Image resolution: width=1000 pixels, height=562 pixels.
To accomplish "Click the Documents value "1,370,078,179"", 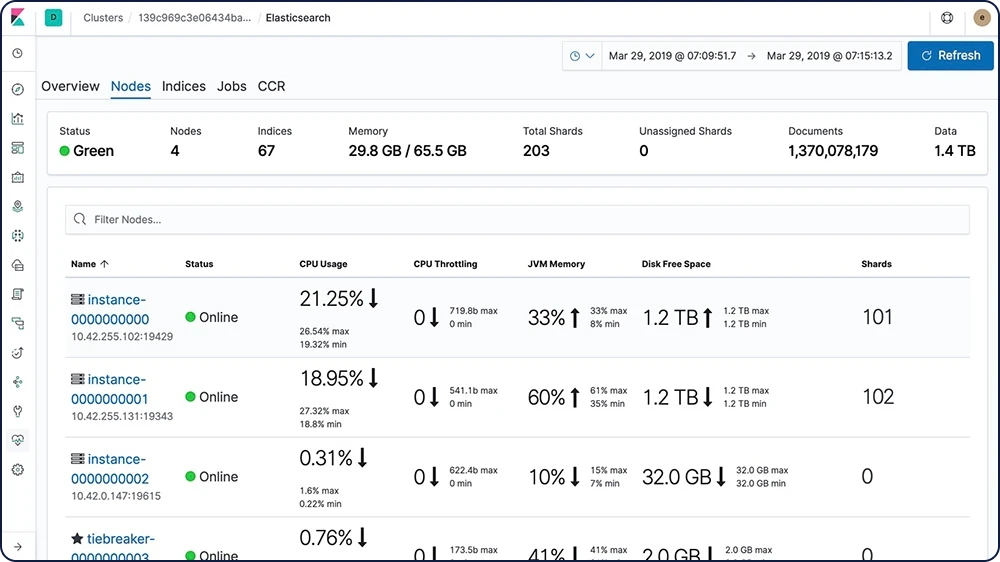I will click(833, 151).
